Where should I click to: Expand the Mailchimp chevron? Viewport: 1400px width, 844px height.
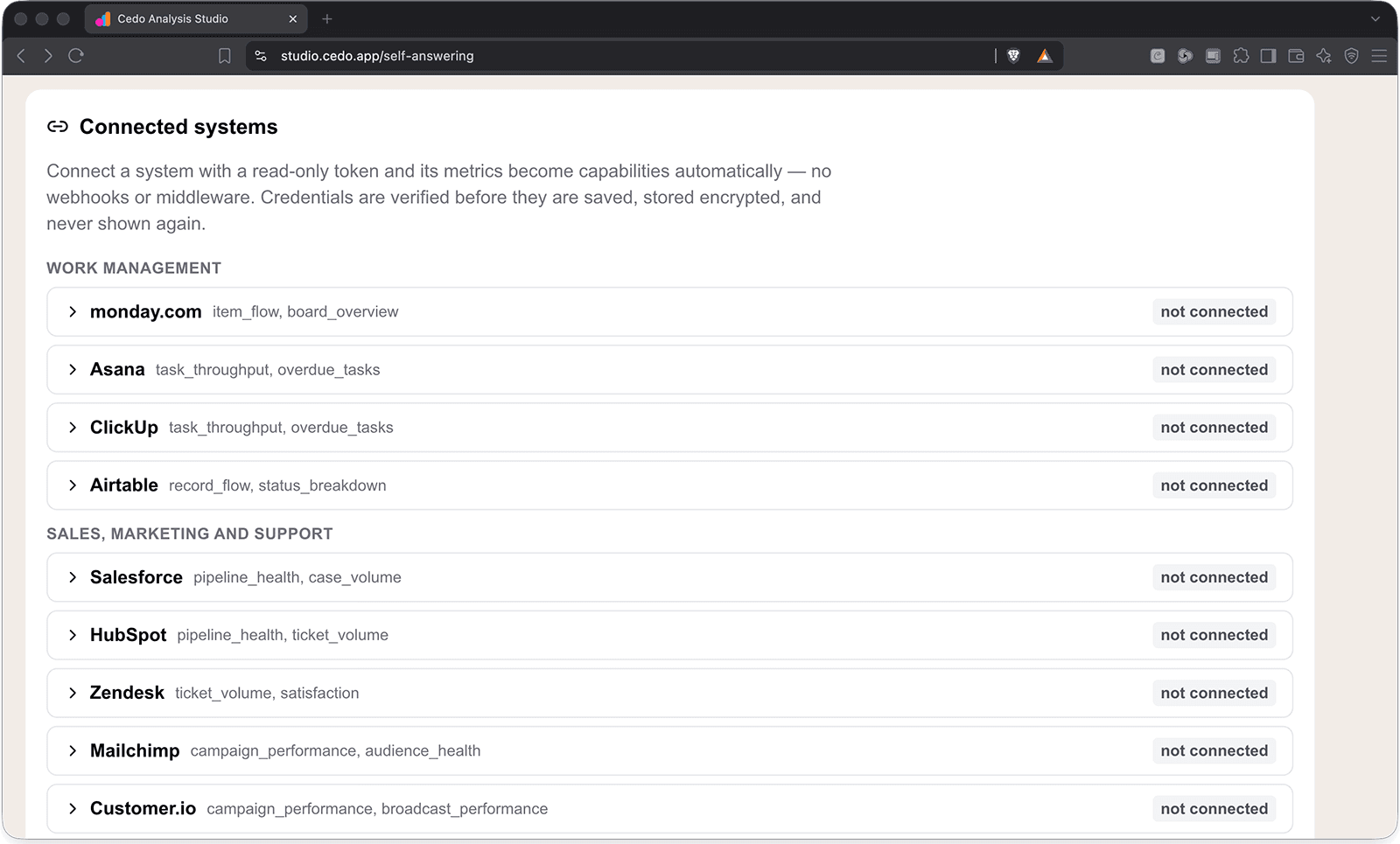[73, 750]
